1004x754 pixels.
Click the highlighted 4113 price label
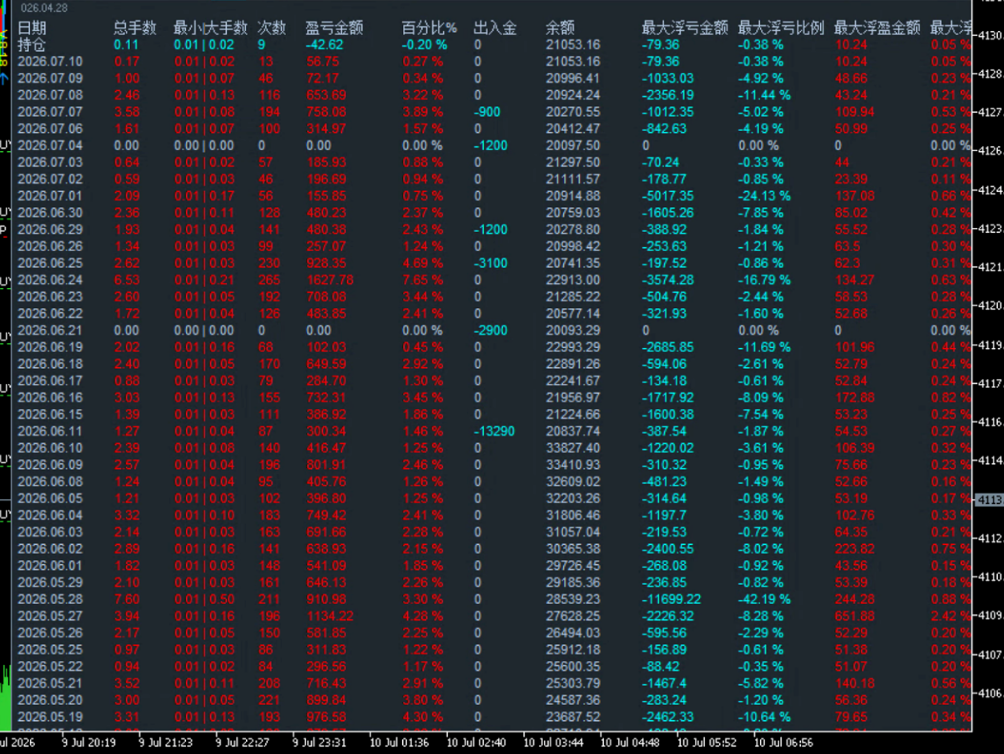tap(989, 500)
